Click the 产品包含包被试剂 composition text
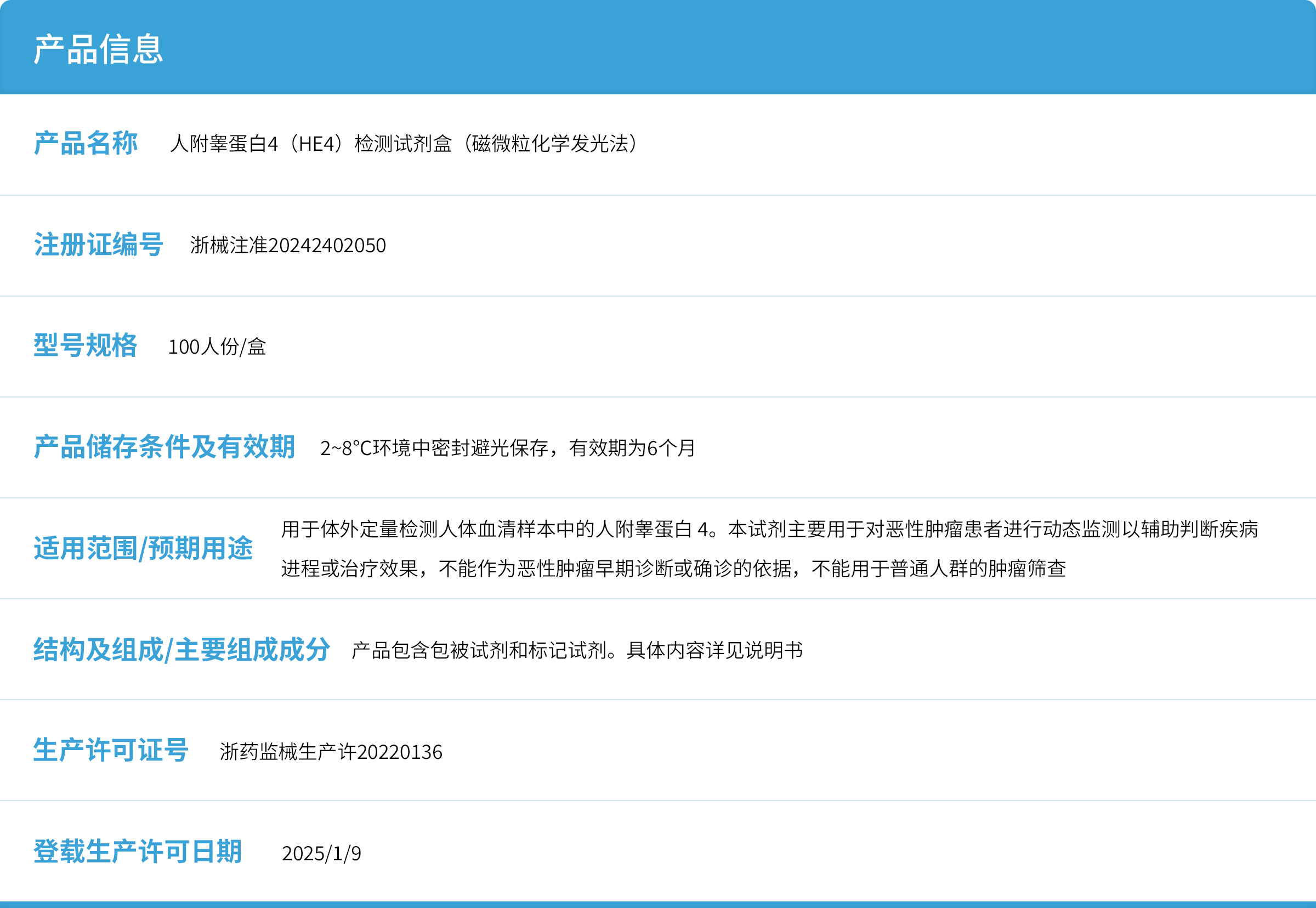1316x908 pixels. [x=576, y=650]
